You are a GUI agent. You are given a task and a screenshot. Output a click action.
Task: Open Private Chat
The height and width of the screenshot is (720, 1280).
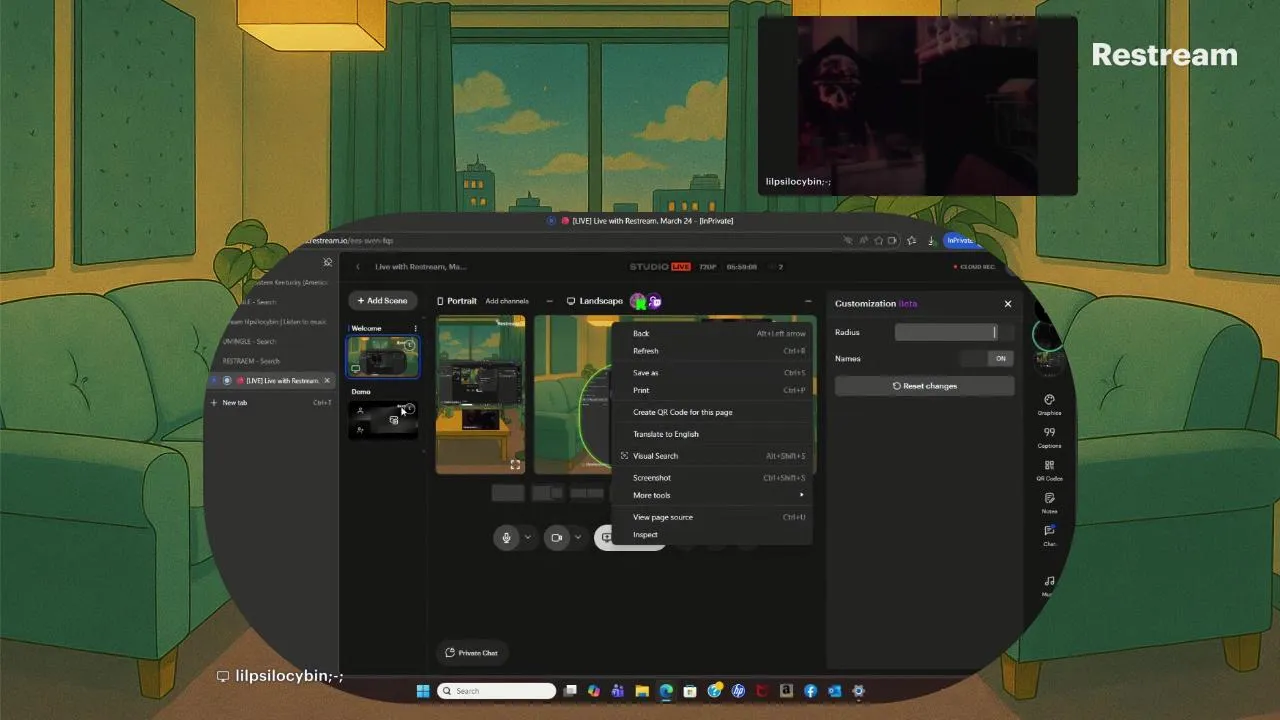472,653
